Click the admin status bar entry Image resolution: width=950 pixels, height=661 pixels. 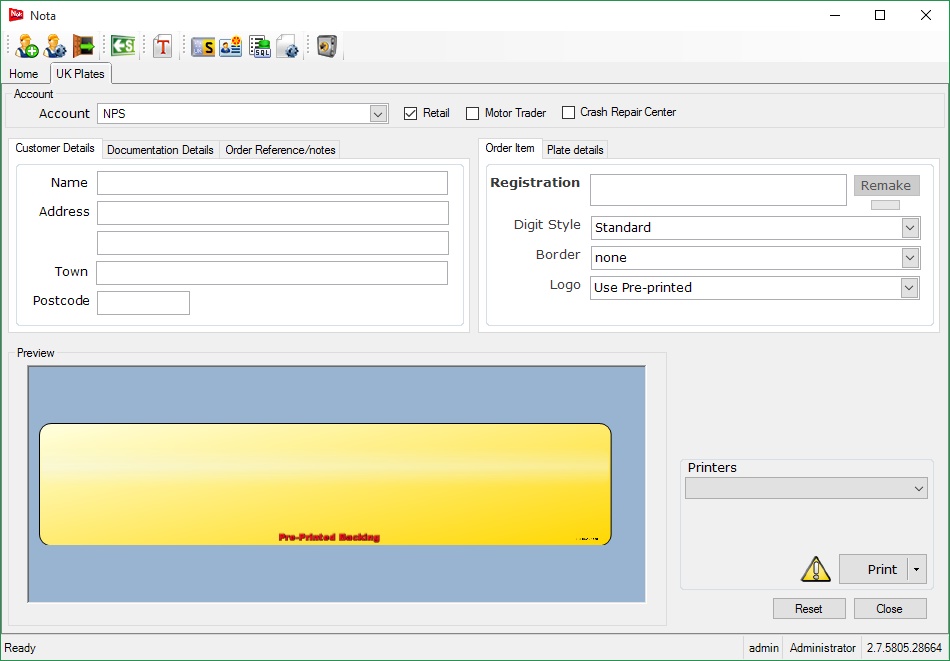763,648
